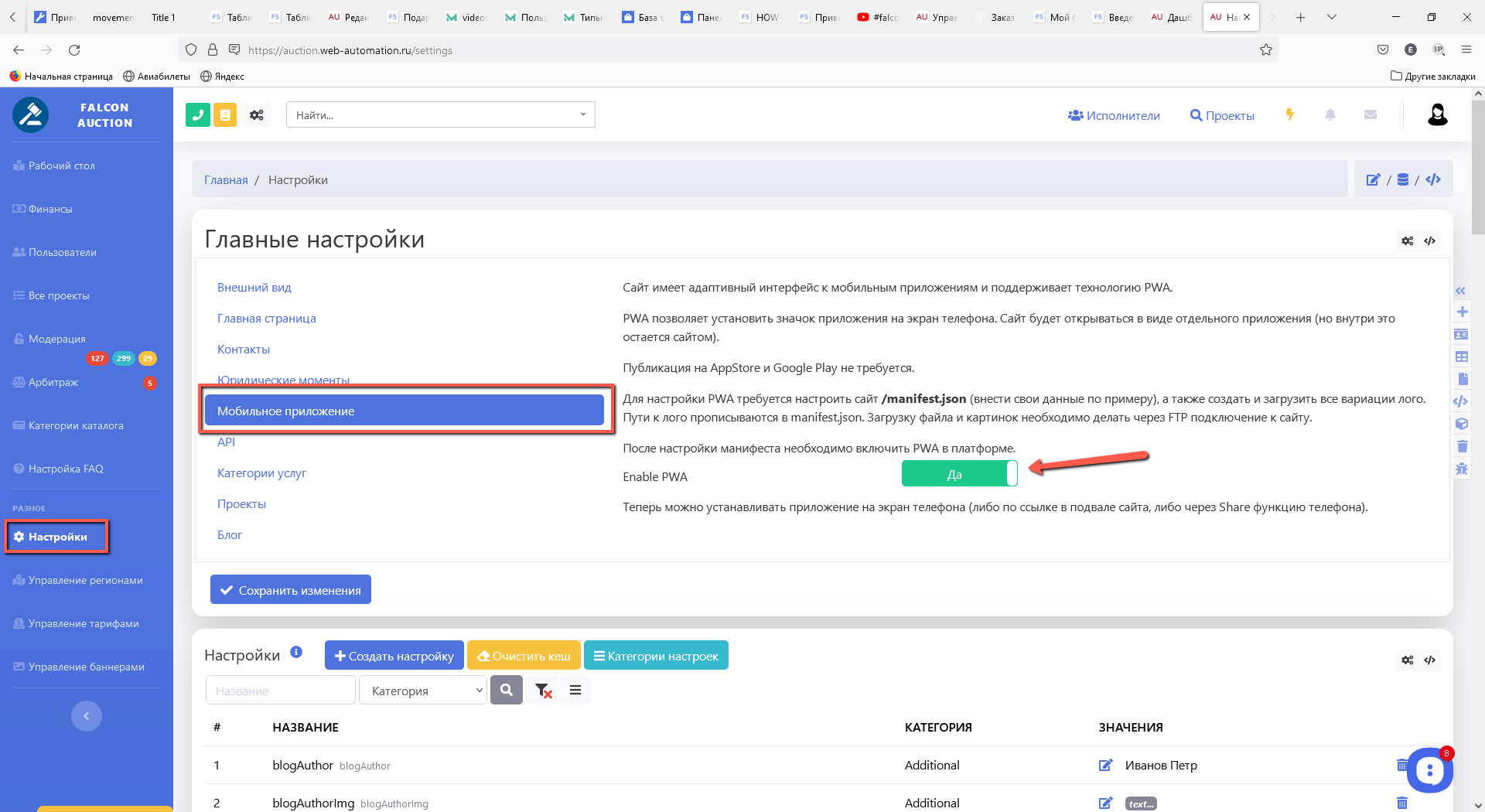This screenshot has width=1485, height=812.
Task: Open the list view hamburger menu
Action: pos(575,690)
